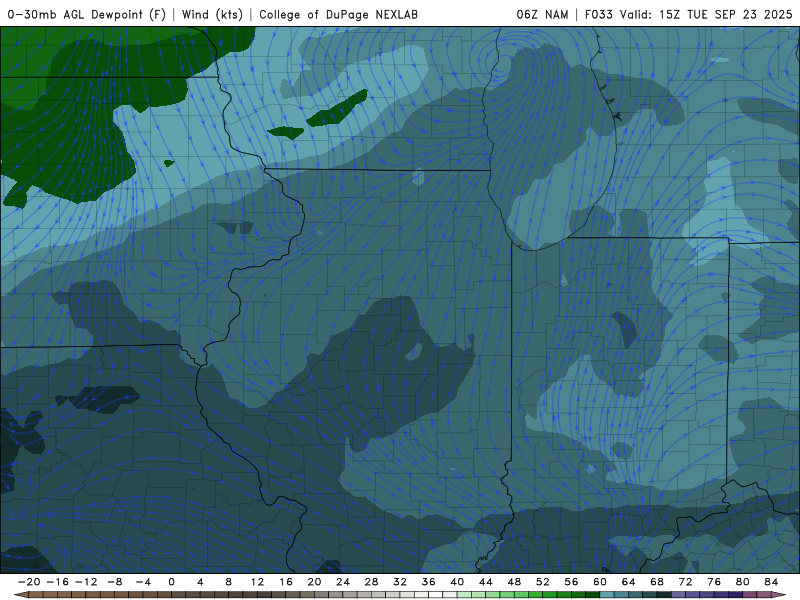Click the '06Z NAM' model run label
Screen dimensions: 800x600
point(542,14)
